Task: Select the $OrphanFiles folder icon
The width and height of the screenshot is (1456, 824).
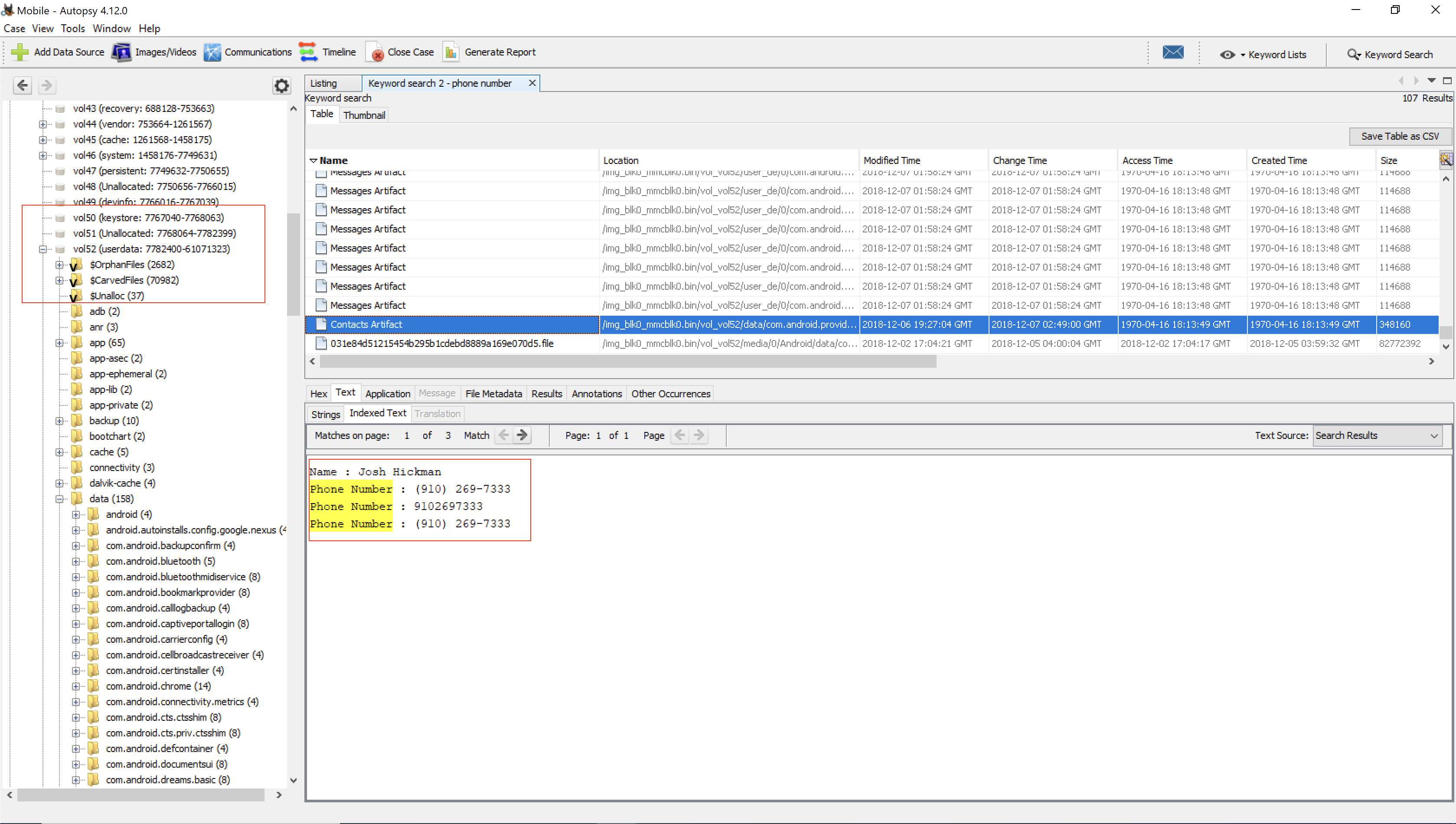Action: click(75, 265)
